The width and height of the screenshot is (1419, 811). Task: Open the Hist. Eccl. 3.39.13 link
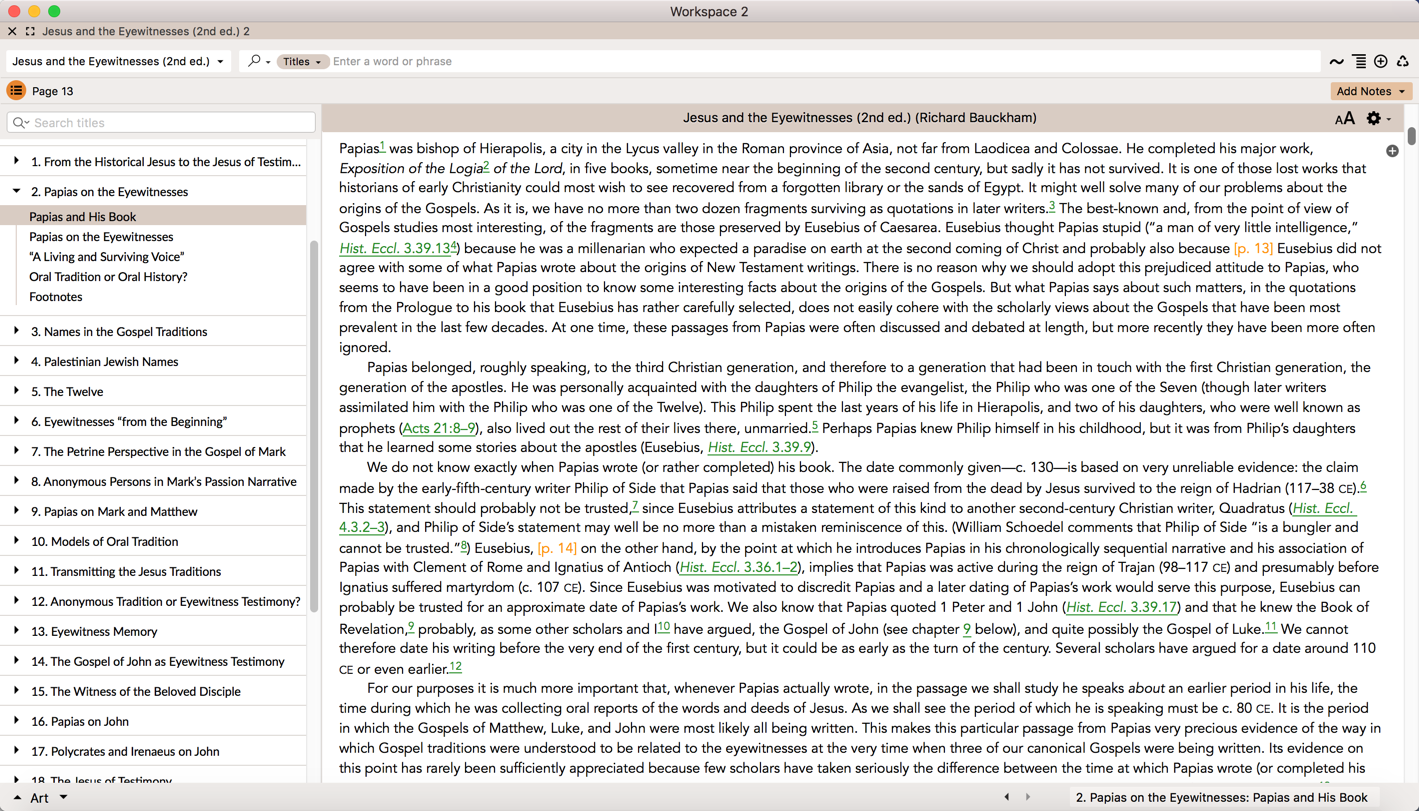point(394,248)
